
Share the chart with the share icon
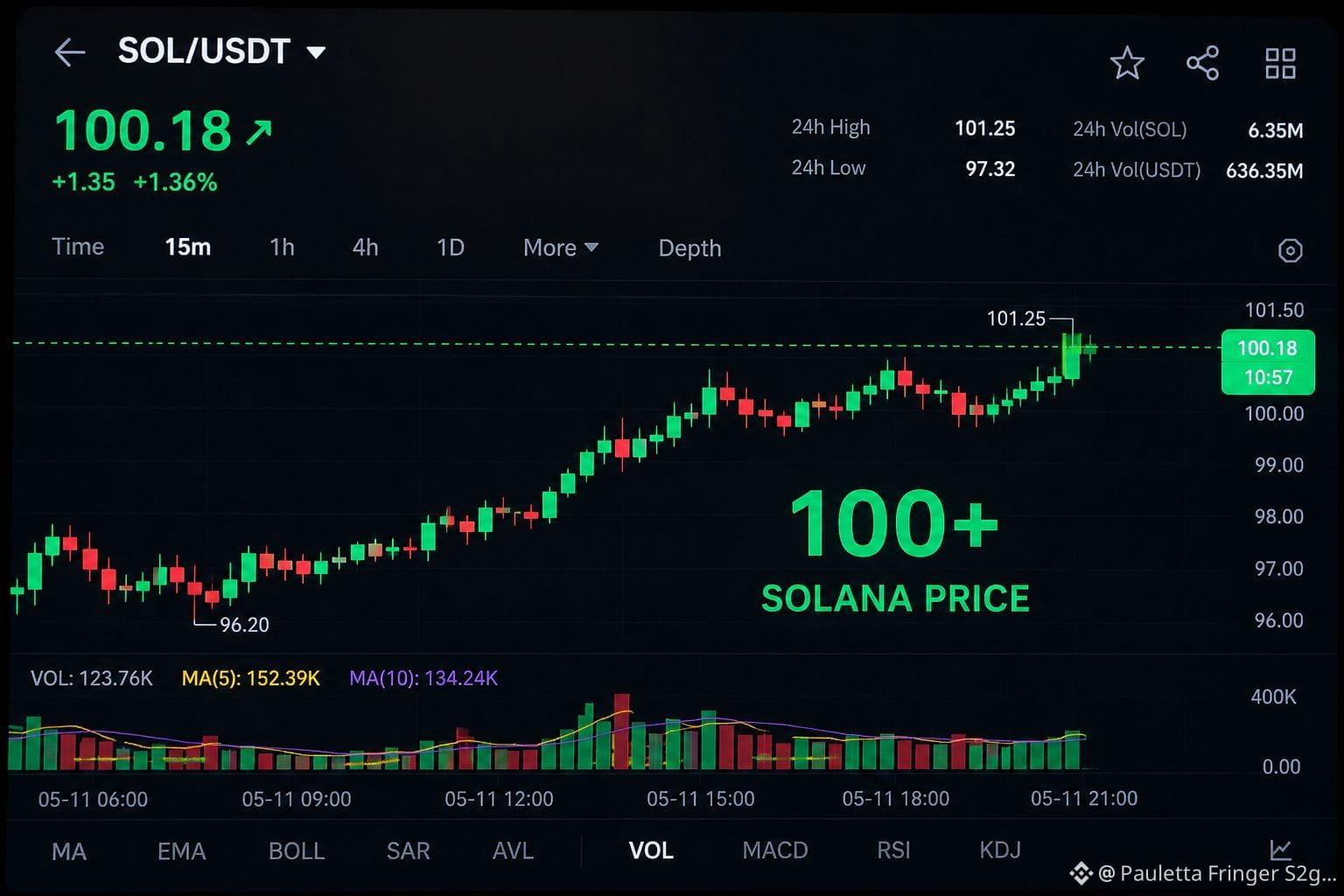[x=1202, y=63]
